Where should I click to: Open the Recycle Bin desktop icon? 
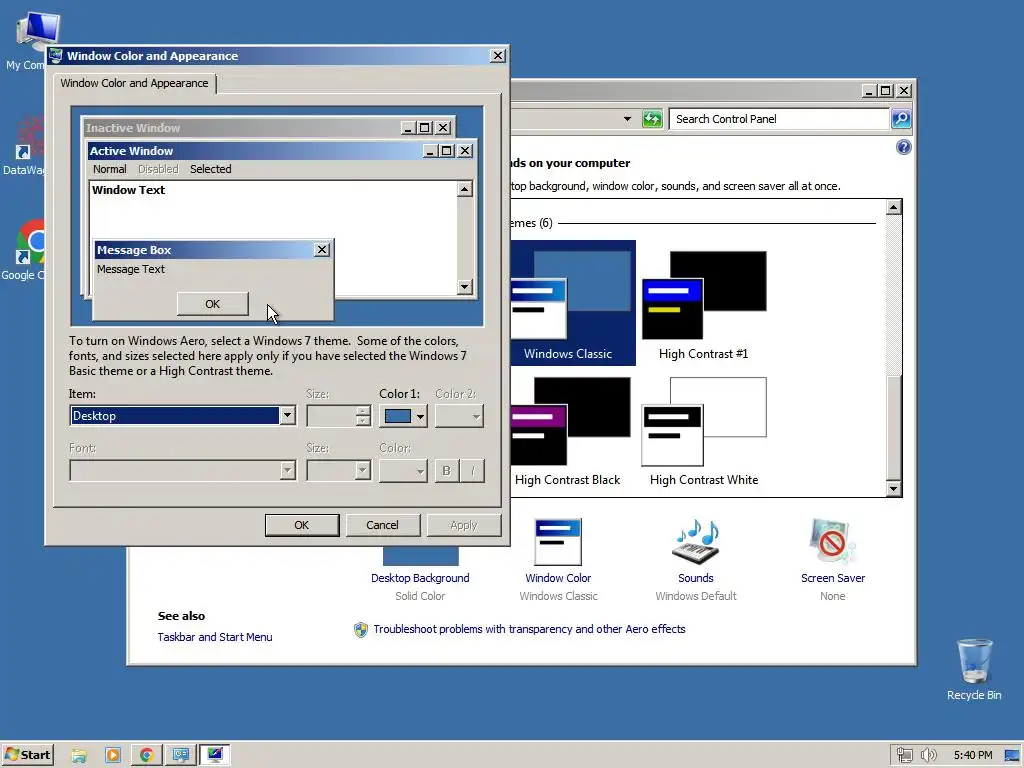pos(974,661)
